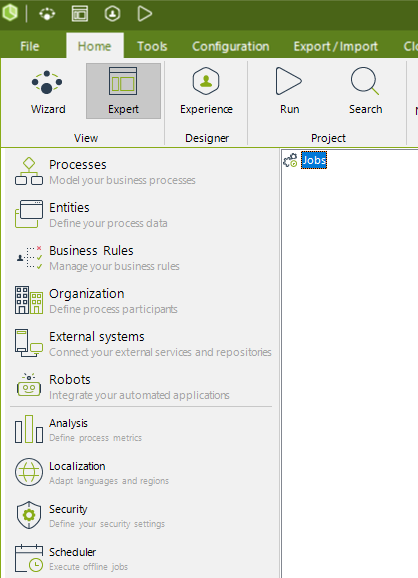Open External systems module
The image size is (418, 578).
(x=142, y=344)
